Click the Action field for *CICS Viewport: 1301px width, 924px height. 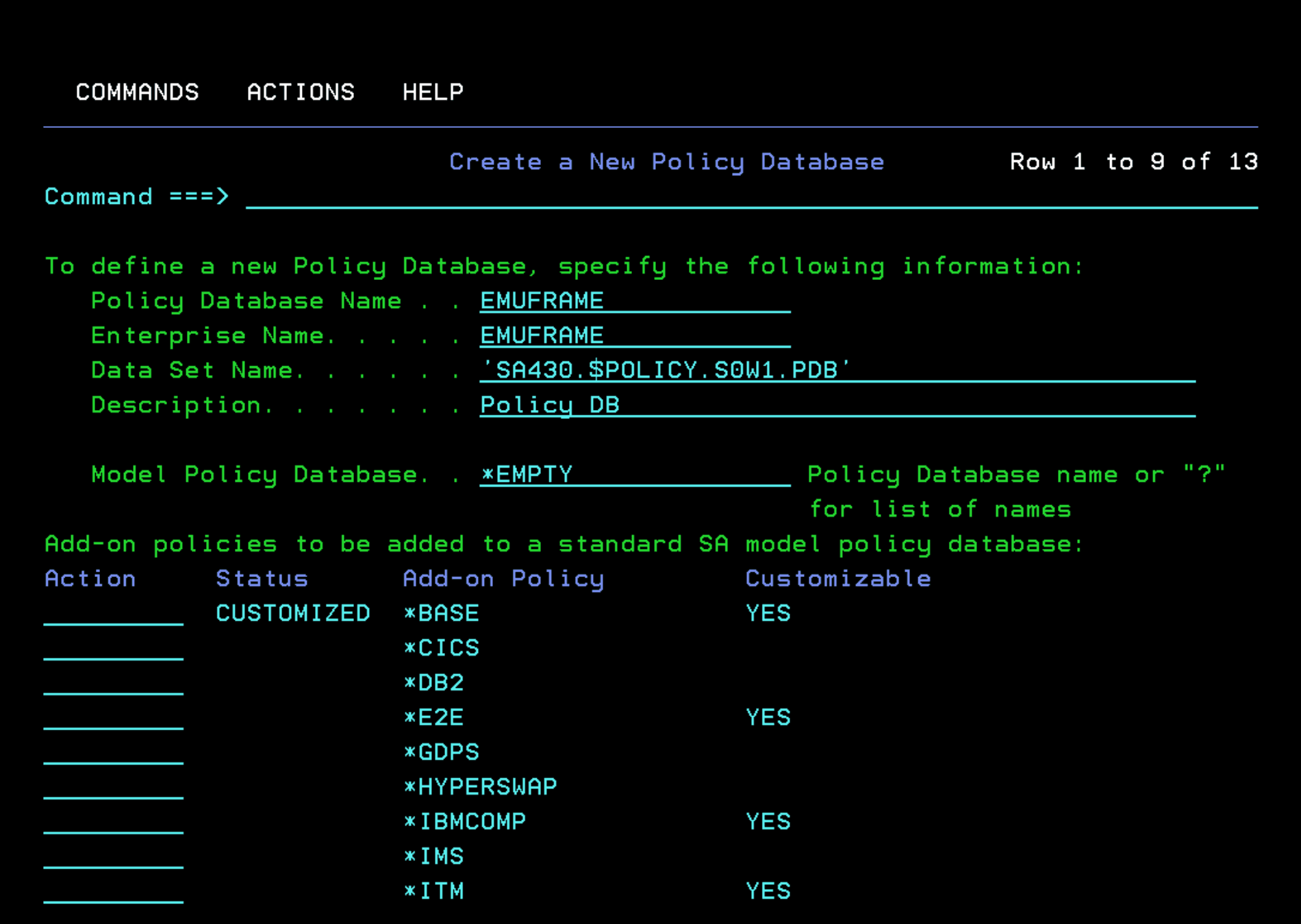[114, 648]
